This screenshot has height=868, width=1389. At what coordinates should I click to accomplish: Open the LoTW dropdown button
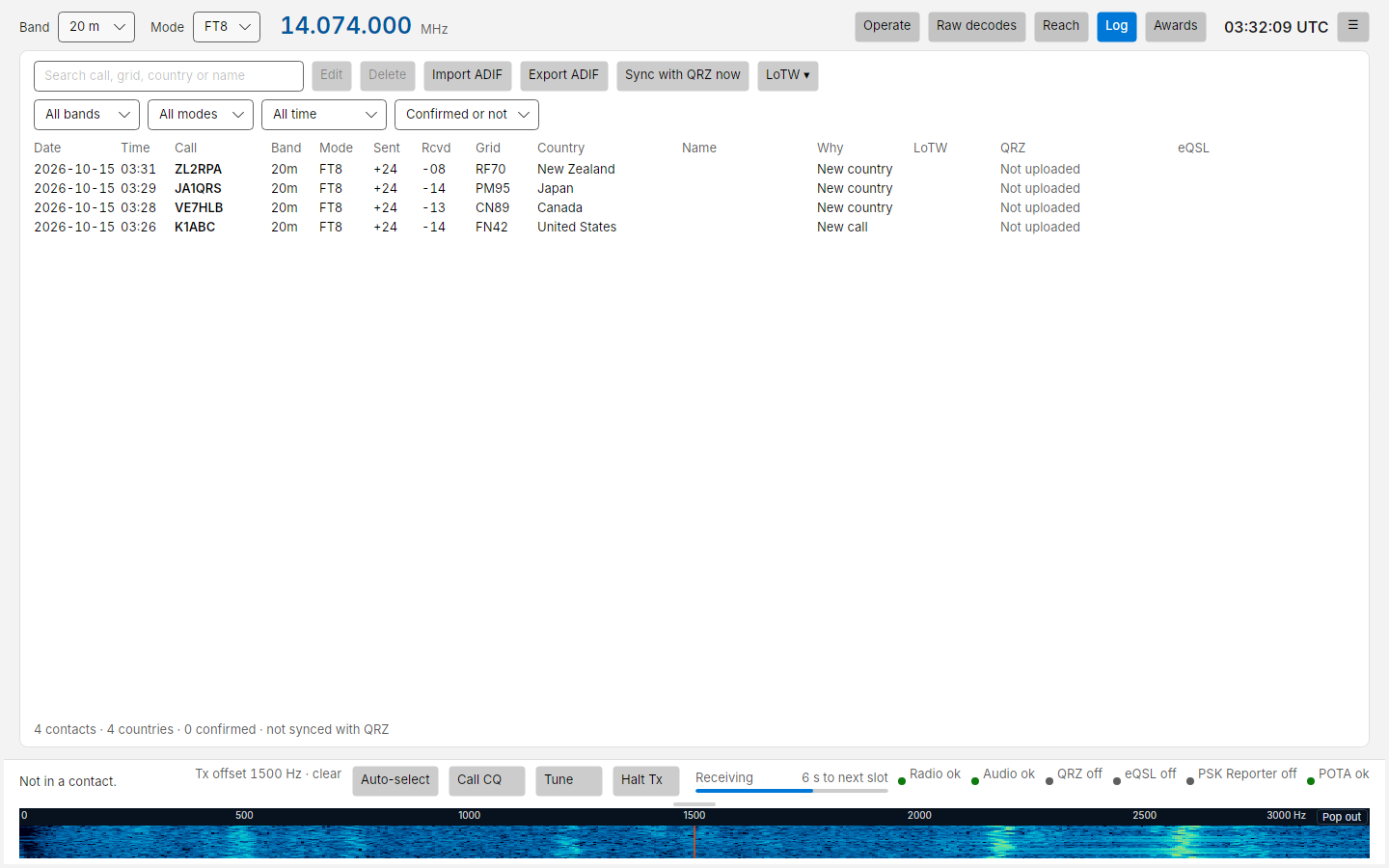point(788,75)
